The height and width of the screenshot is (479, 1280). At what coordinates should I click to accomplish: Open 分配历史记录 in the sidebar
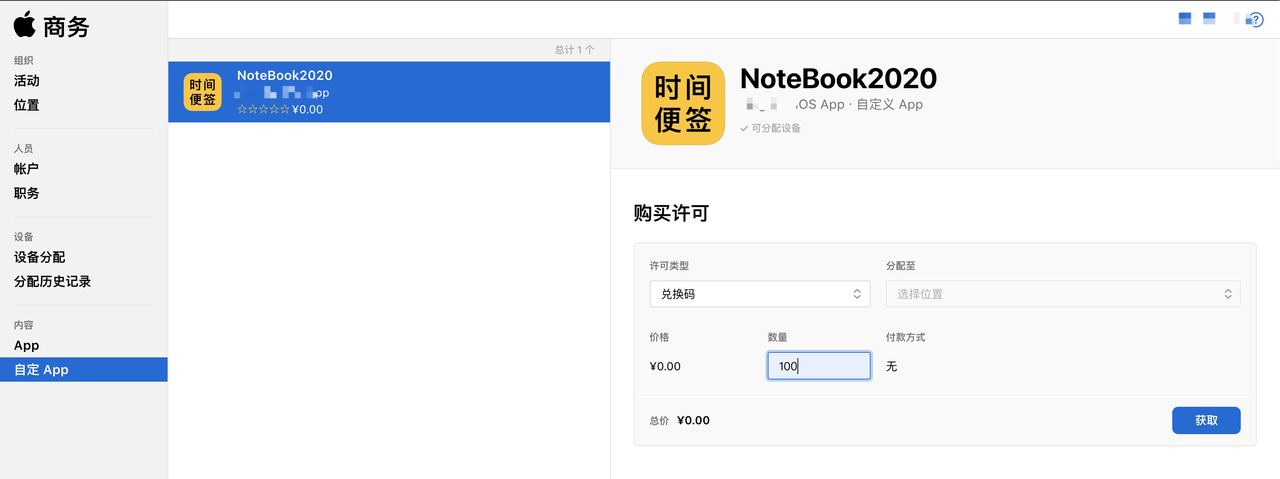[53, 281]
